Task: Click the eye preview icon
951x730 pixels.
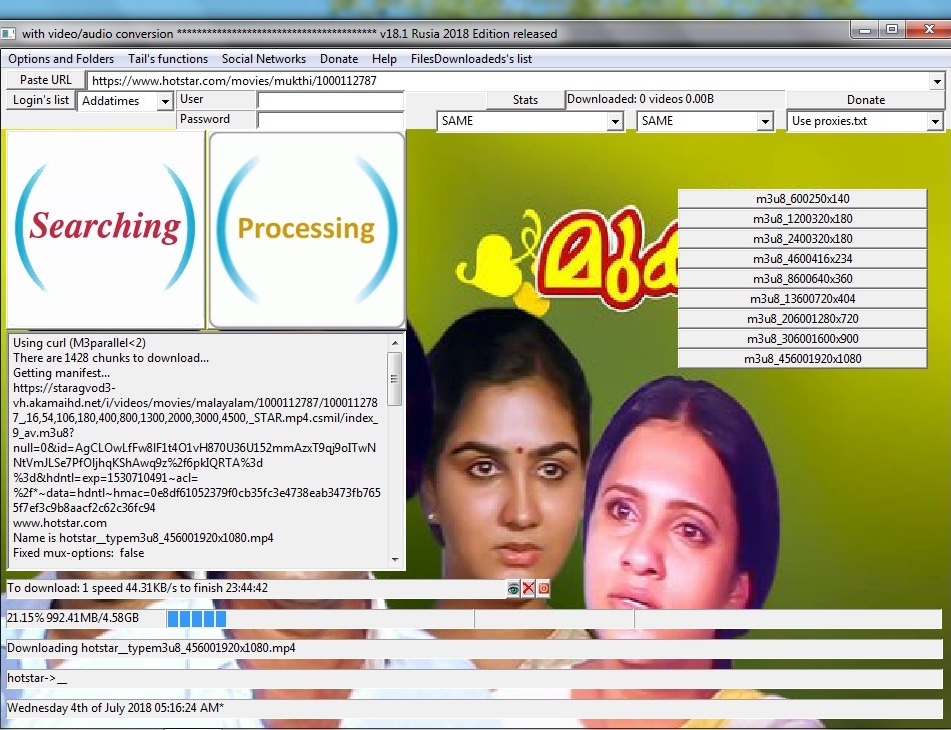Action: (513, 588)
